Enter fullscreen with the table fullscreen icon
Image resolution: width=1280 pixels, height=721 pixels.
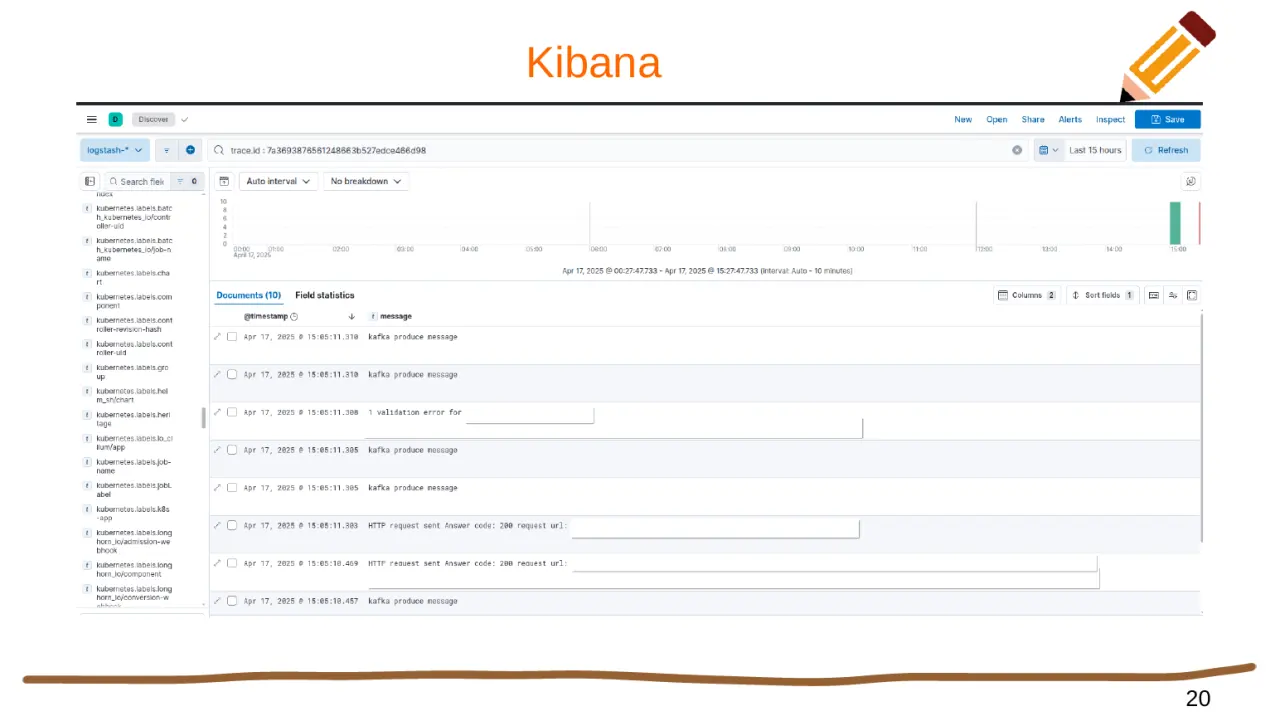tap(1192, 295)
